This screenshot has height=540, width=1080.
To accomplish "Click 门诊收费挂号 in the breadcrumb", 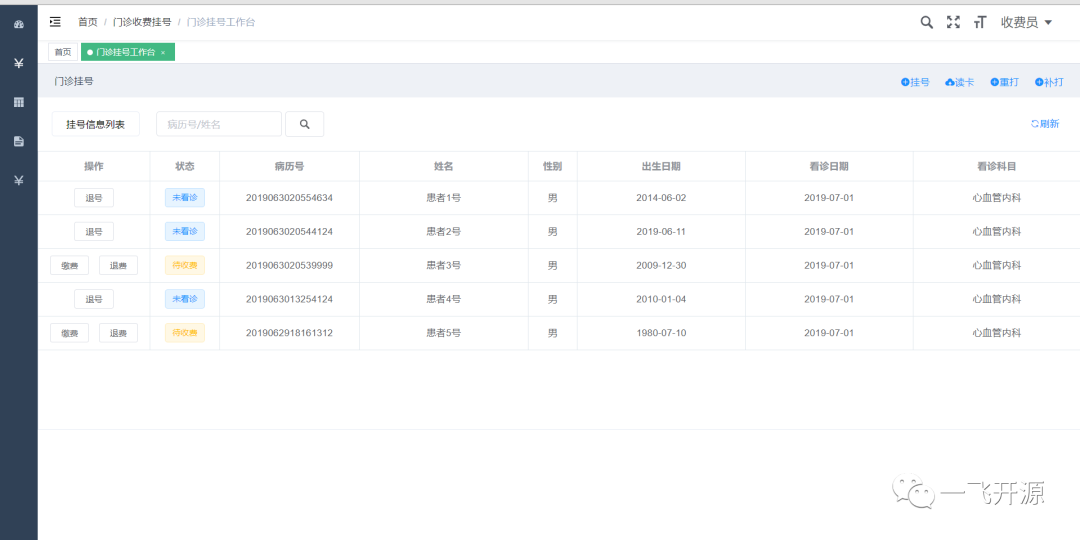I will pyautogui.click(x=141, y=22).
